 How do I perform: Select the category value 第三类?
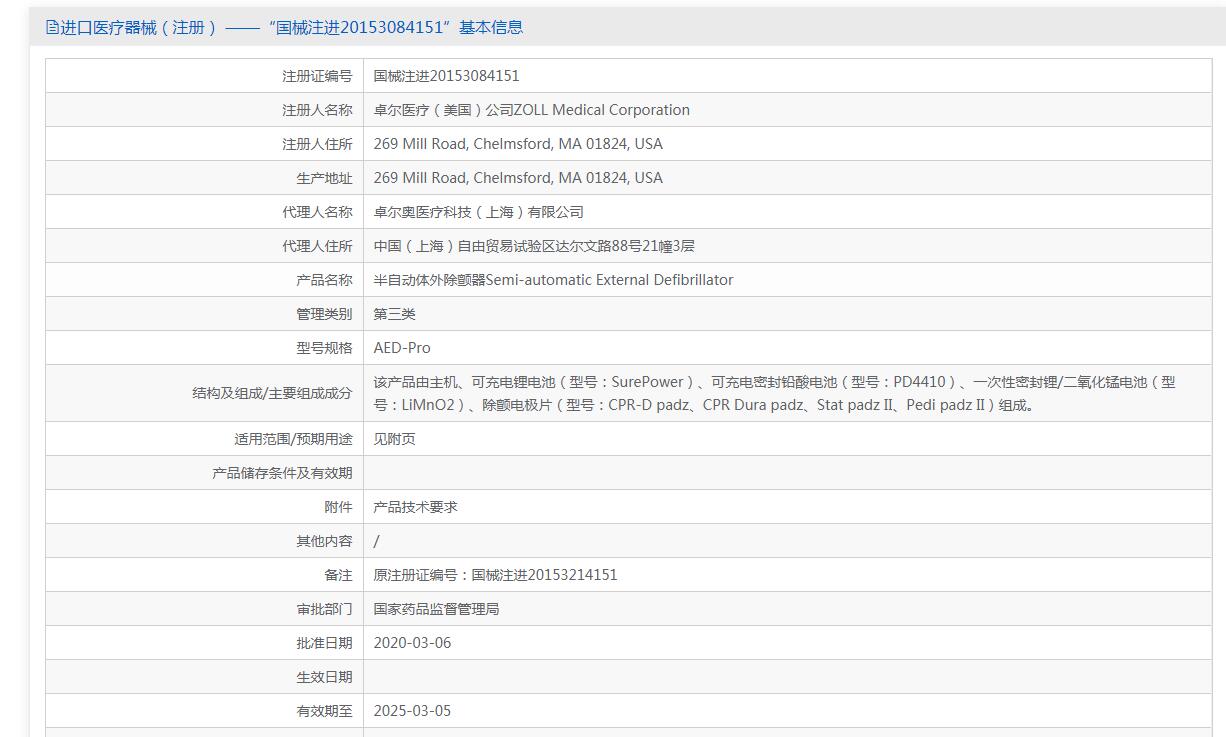[394, 314]
